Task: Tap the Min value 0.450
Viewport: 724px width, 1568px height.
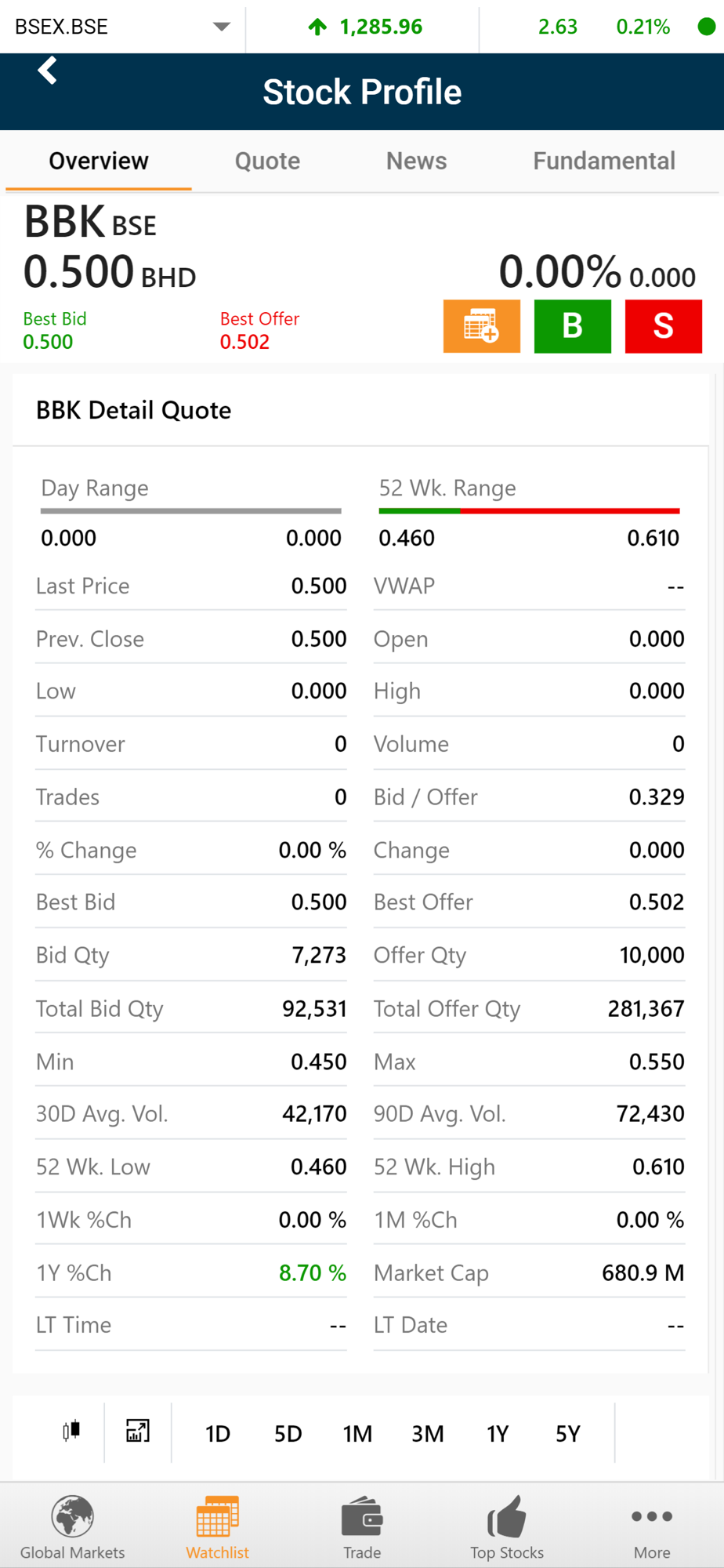Action: pyautogui.click(x=319, y=1062)
